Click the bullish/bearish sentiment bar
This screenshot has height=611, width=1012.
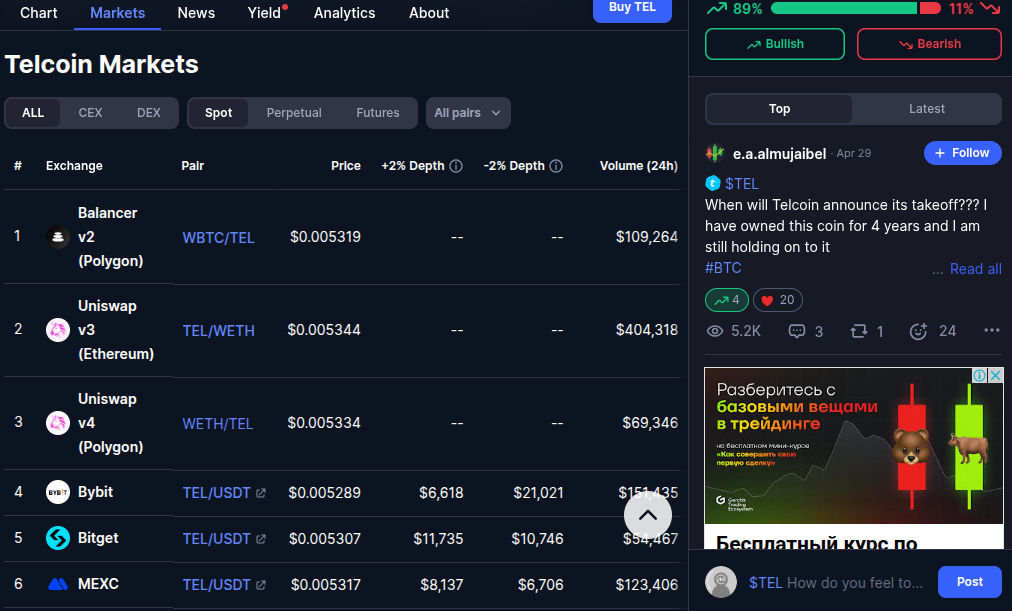[856, 8]
